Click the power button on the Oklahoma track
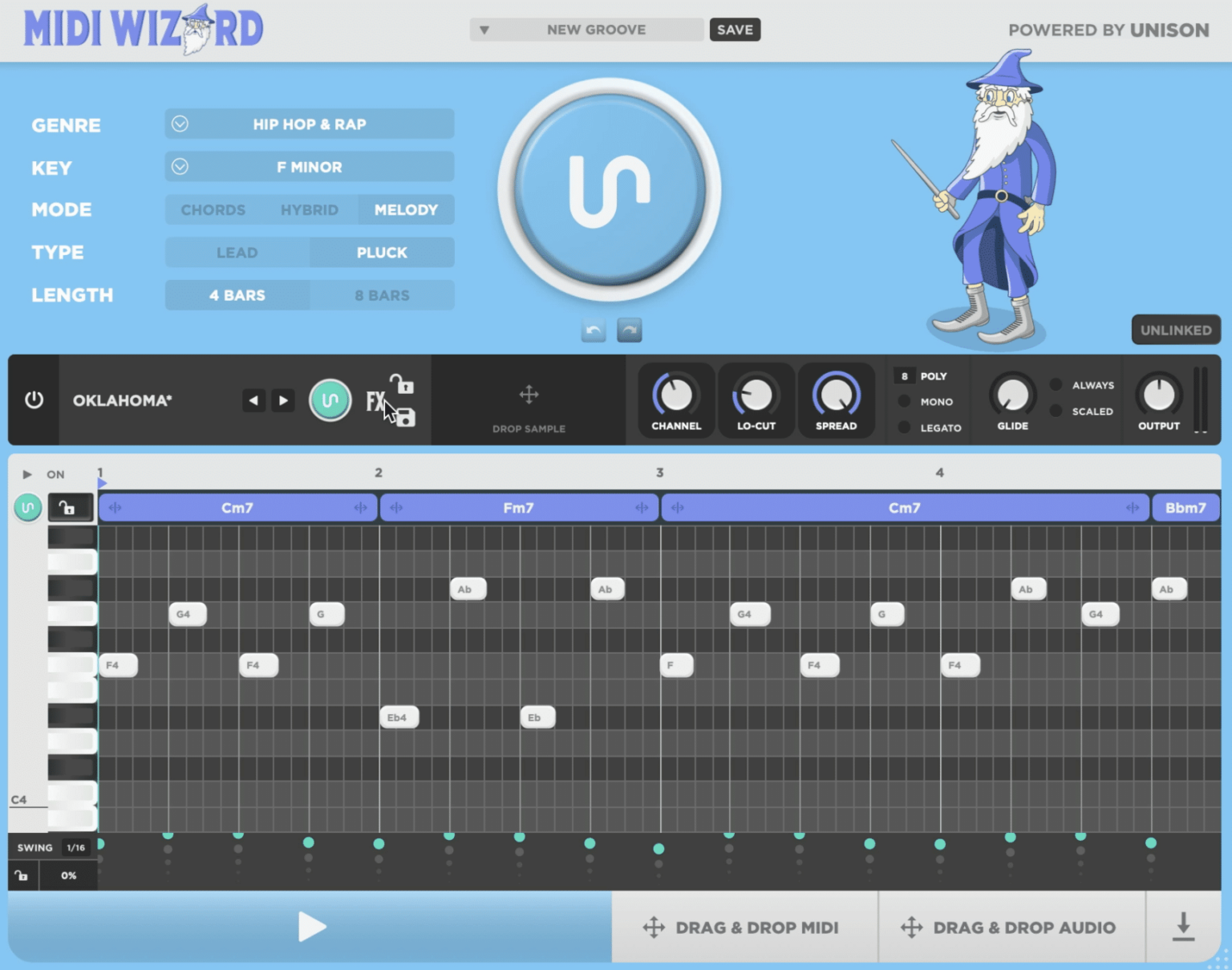The width and height of the screenshot is (1232, 970). tap(34, 400)
